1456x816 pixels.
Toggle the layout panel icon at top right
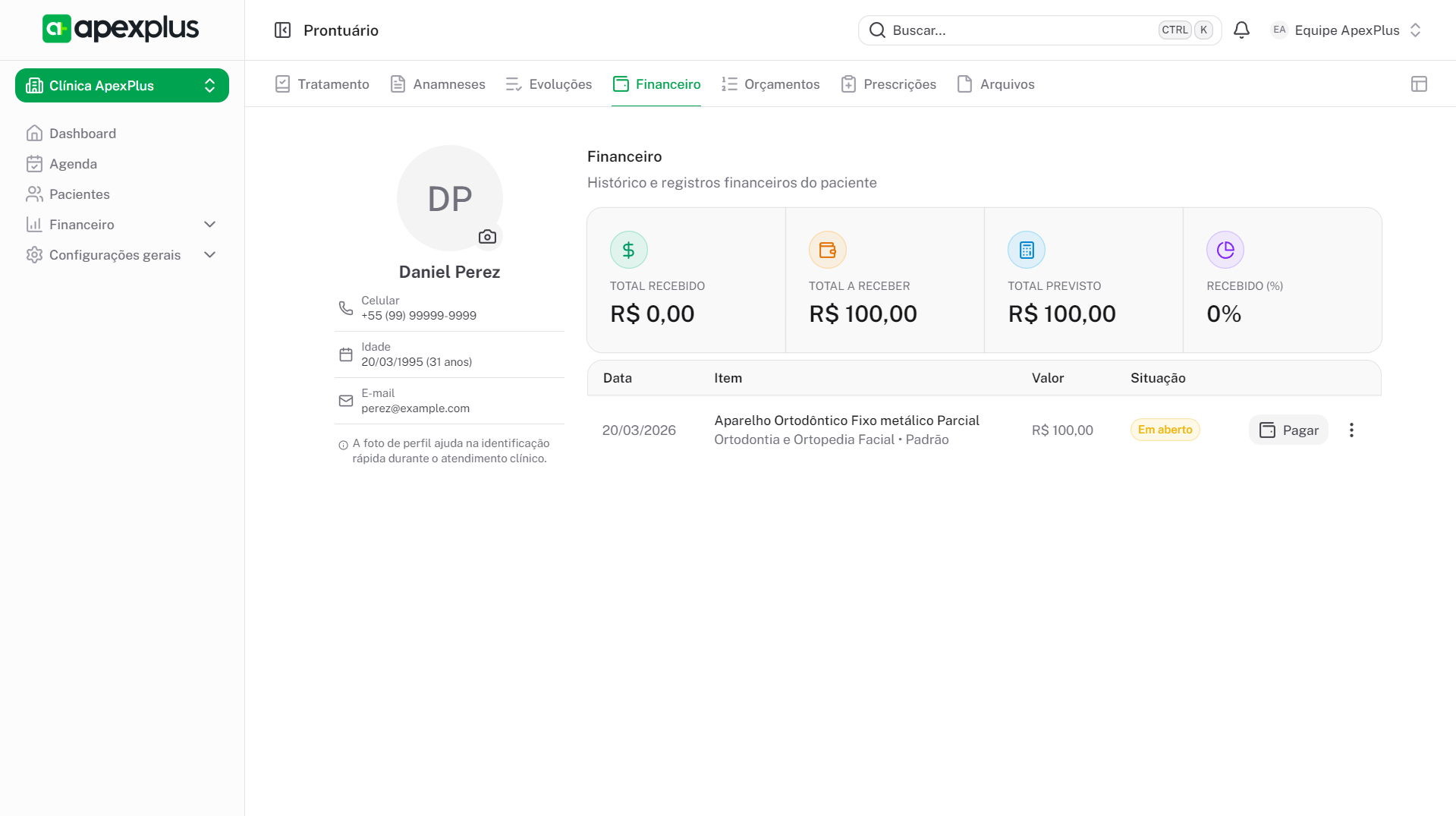[1419, 84]
